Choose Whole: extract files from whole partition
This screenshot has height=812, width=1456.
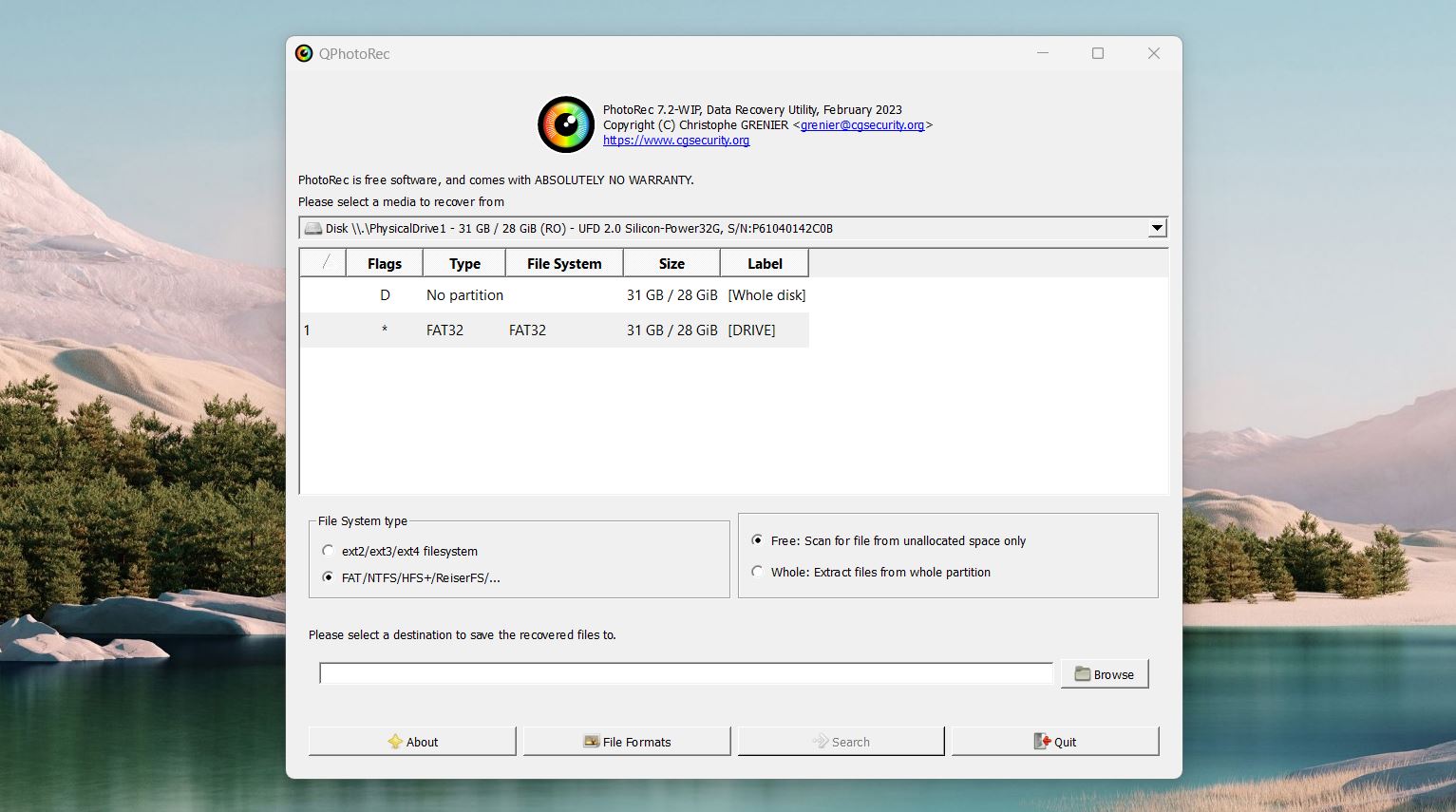[x=757, y=572]
